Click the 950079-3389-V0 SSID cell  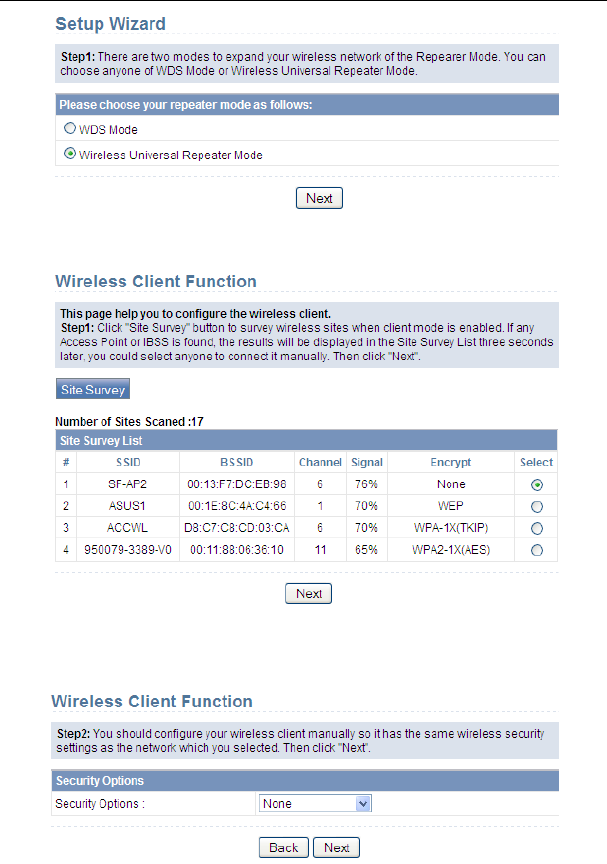click(128, 550)
